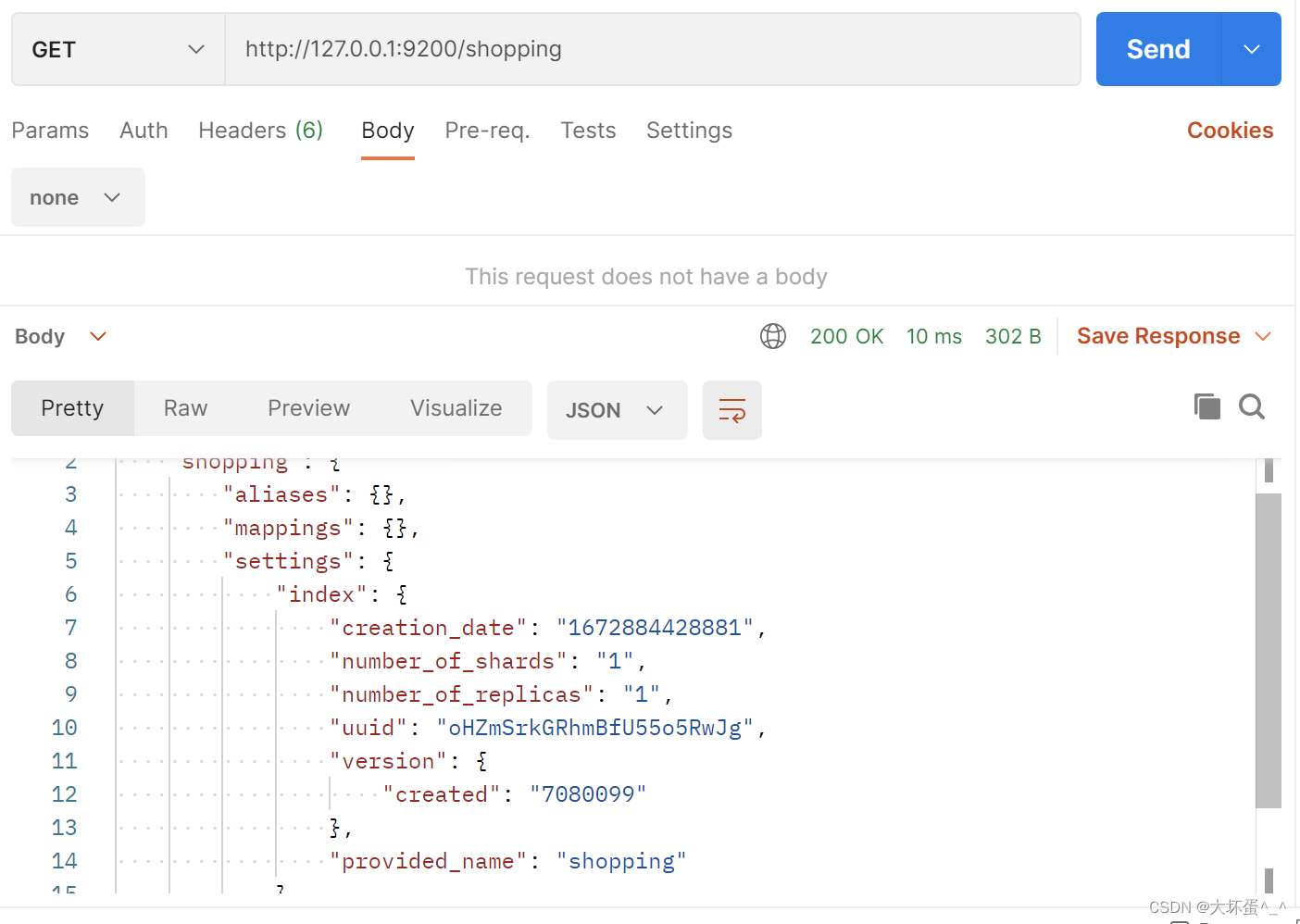Click the 200 OK status text
Viewport: 1300px width, 924px height.
[847, 336]
